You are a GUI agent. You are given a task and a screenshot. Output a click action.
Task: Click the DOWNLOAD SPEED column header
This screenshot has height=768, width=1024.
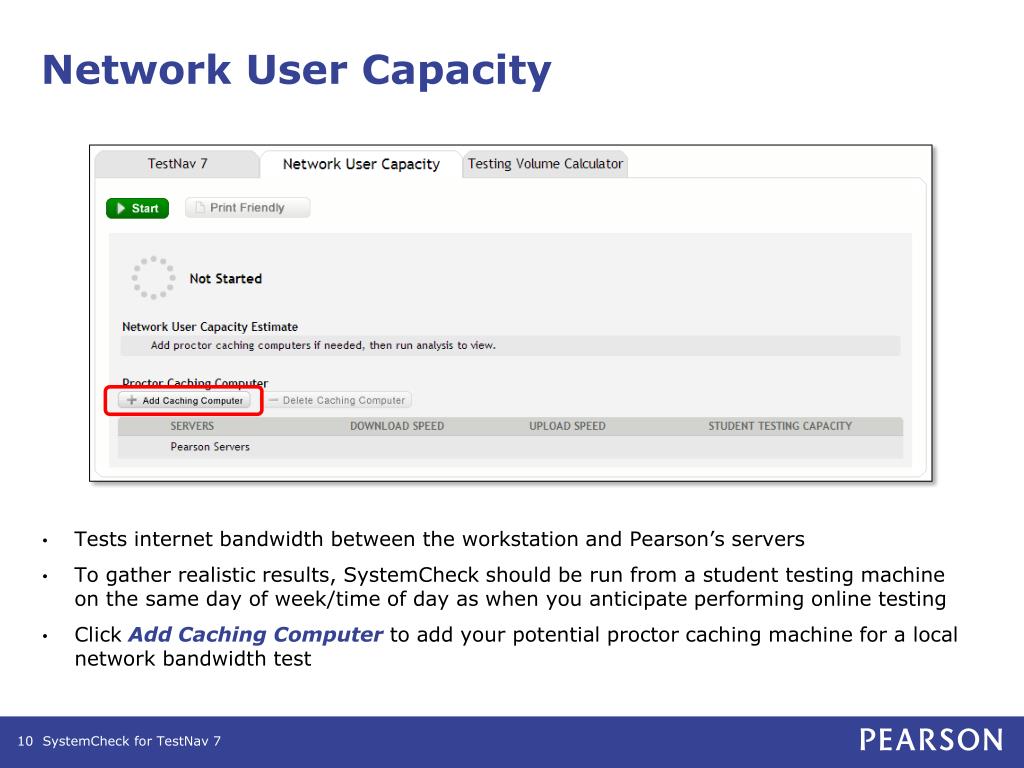397,426
